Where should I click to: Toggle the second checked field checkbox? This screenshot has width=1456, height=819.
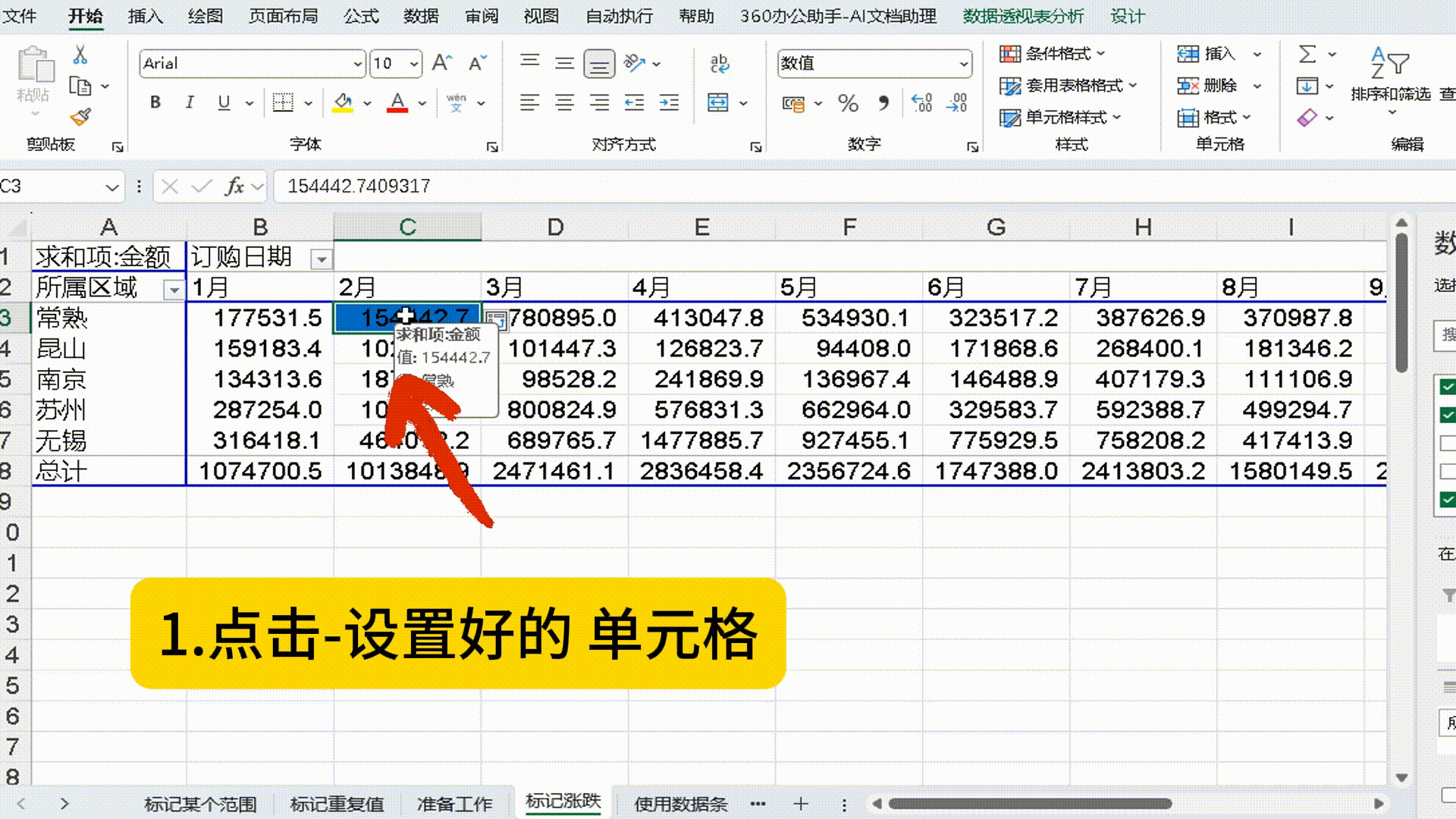click(1448, 415)
